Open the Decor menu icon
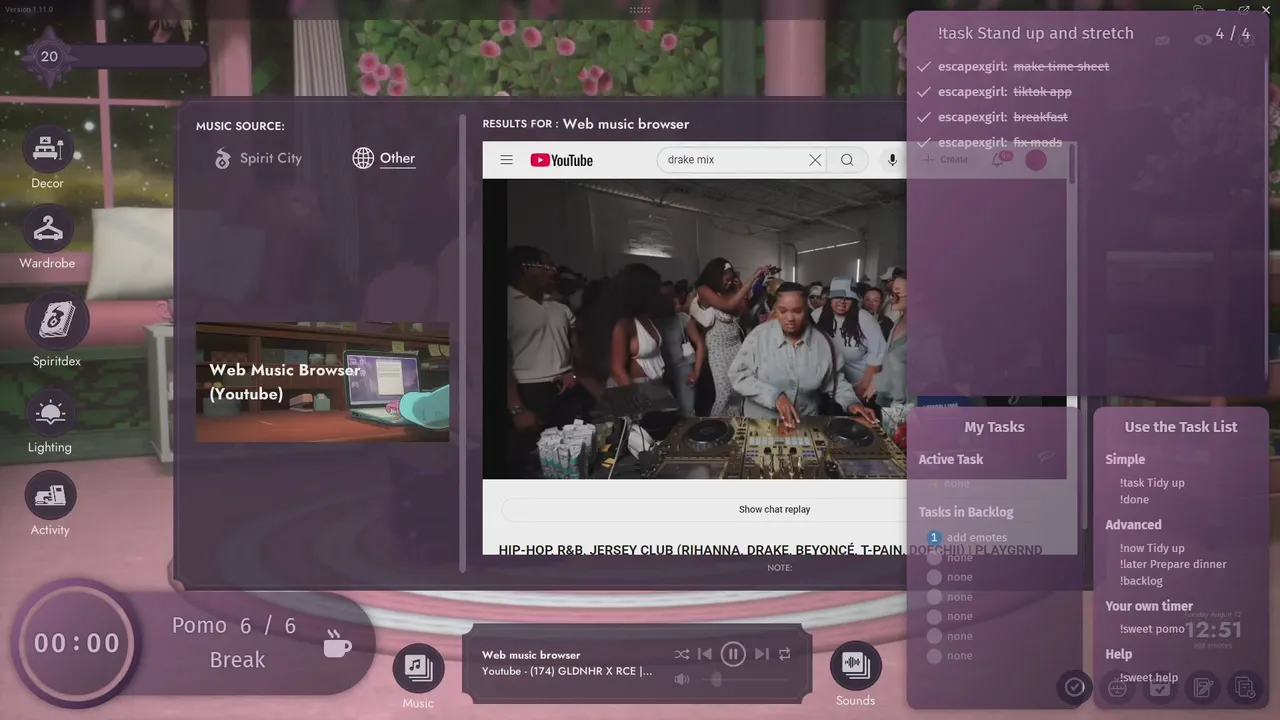1280x720 pixels. coord(47,149)
